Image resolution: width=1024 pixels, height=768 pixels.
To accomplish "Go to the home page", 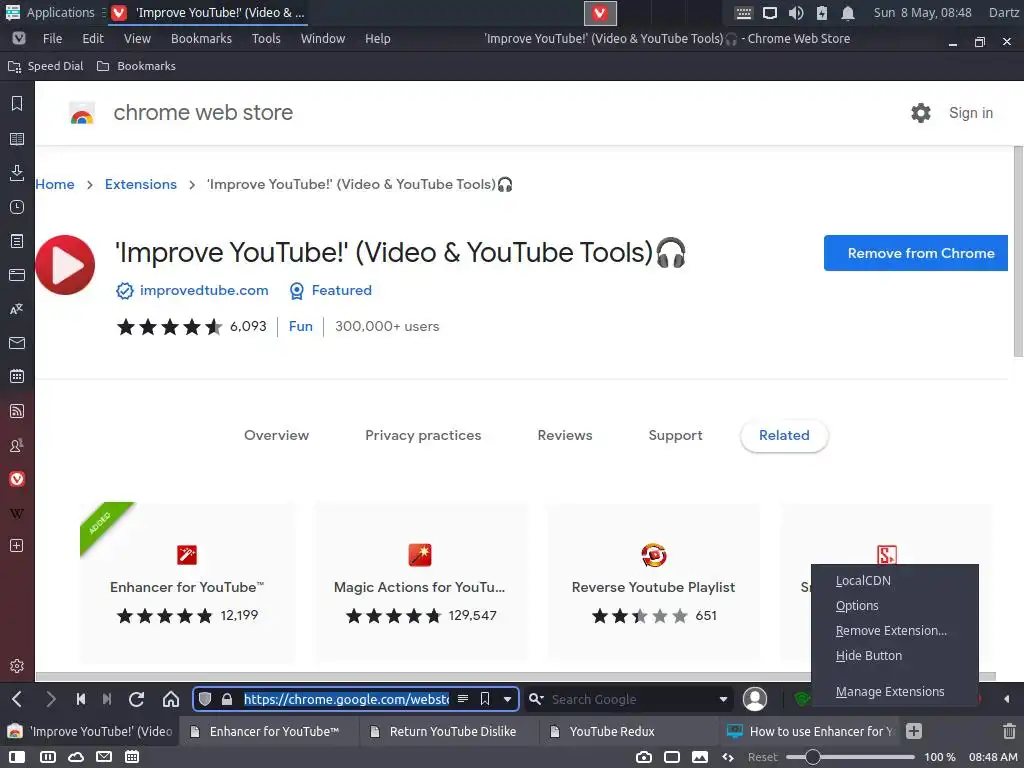I will [171, 699].
